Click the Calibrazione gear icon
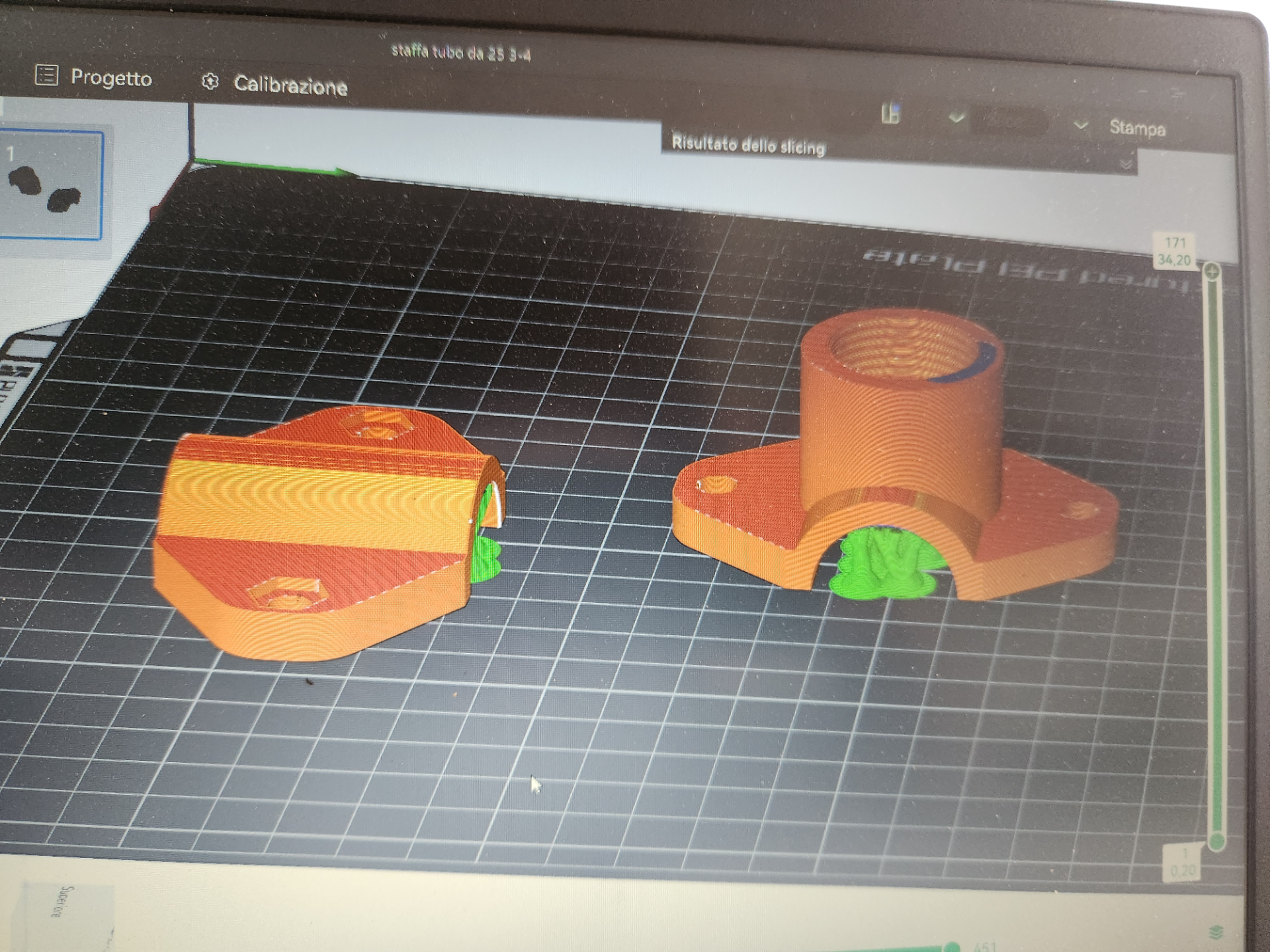1270x952 pixels. [x=210, y=82]
